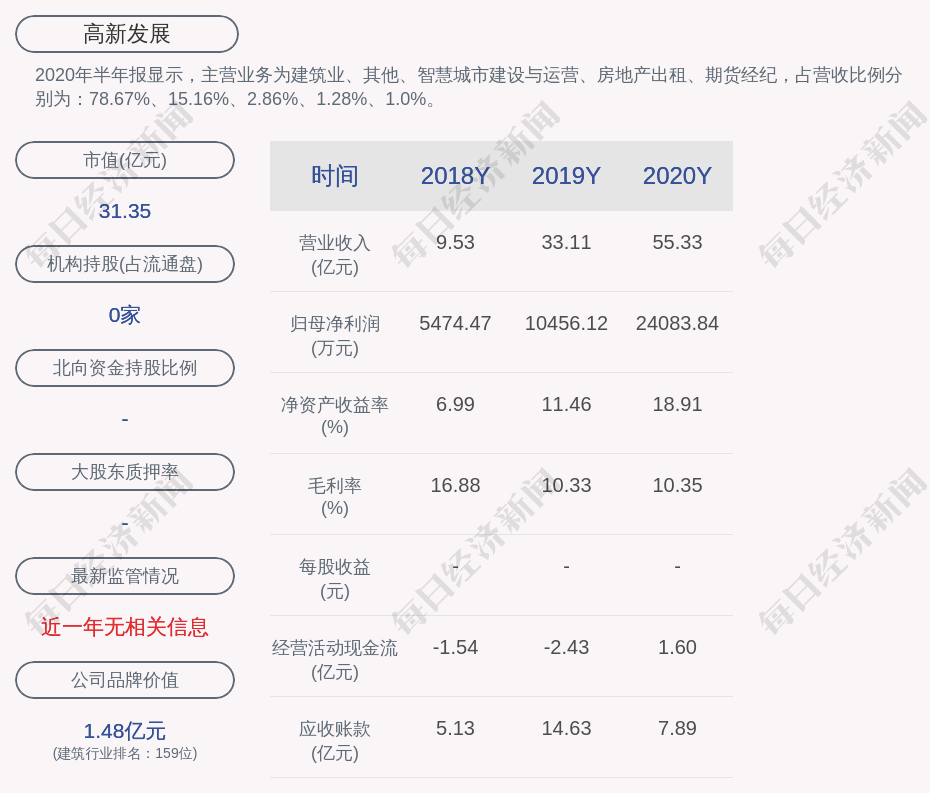930x793 pixels.
Task: Select the 2020Y column header
Action: click(677, 176)
